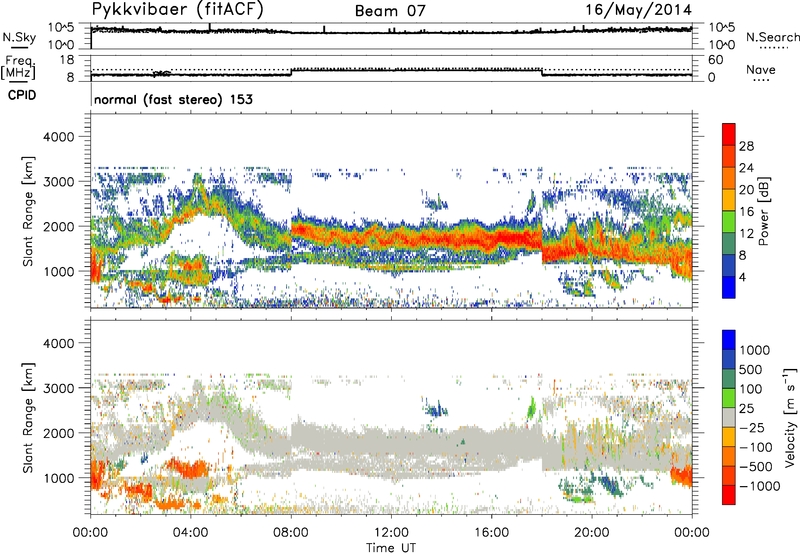Click the '-1000' velocity colorbar tick
Viewport: 800px width, 554px height.
(760, 486)
